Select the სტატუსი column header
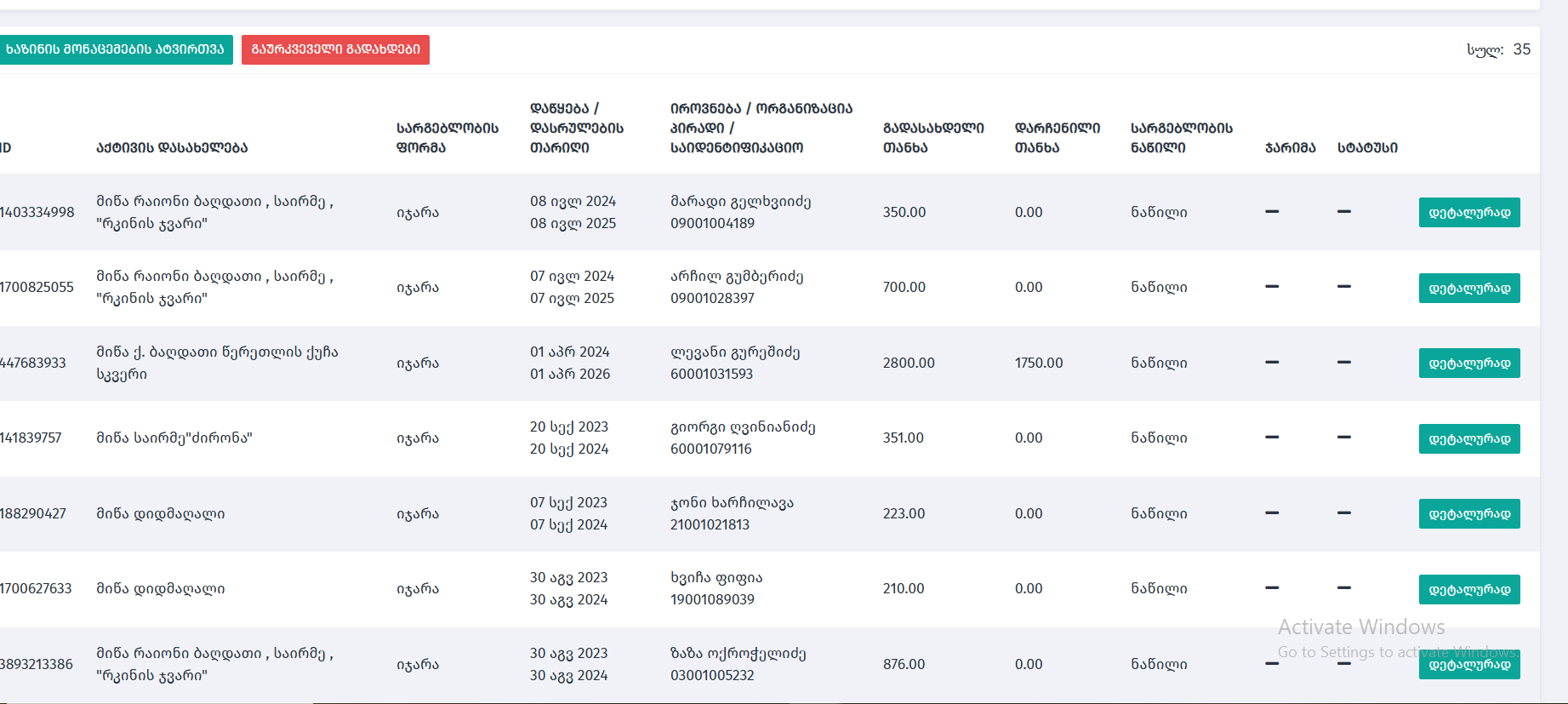 (x=1366, y=147)
